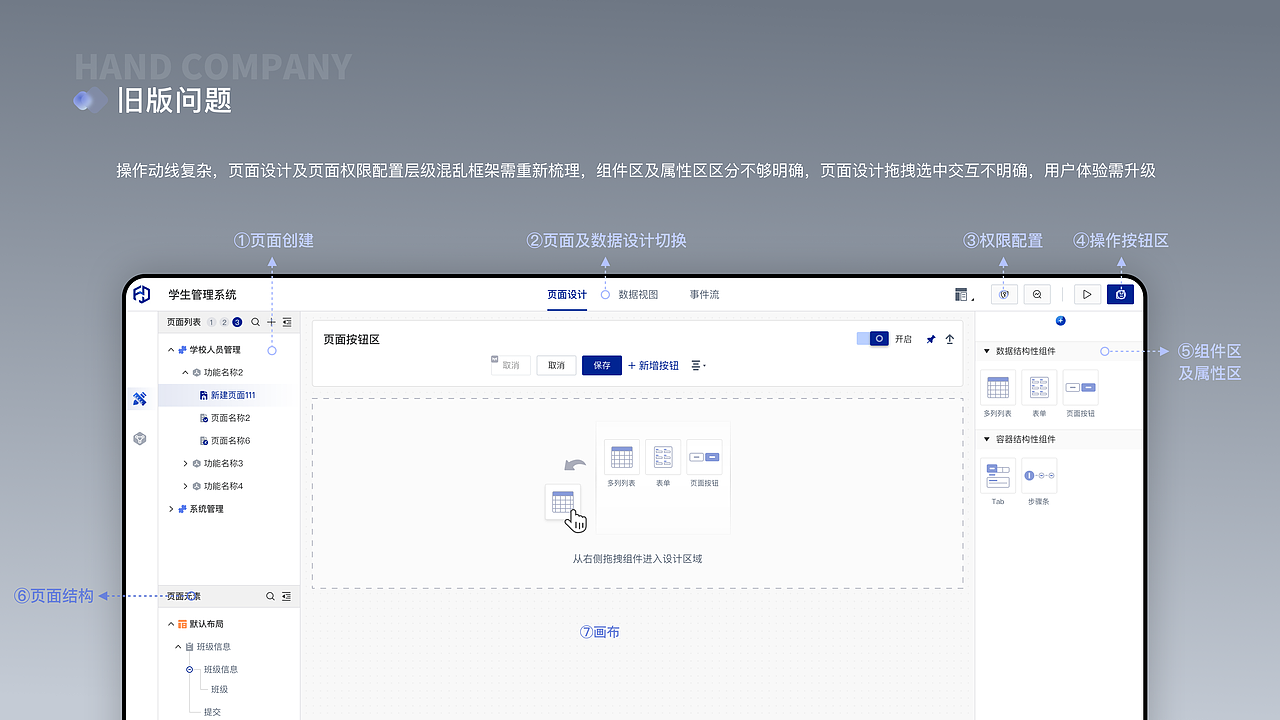Select the Tab container component icon

997,476
